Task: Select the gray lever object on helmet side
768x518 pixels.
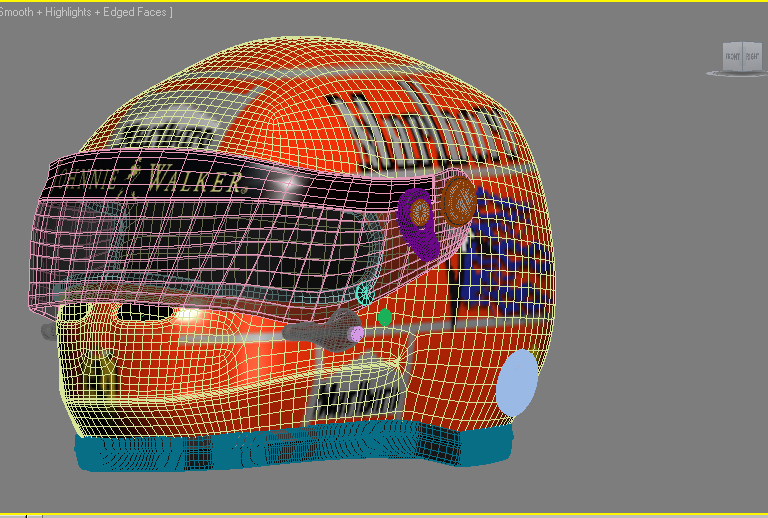Action: click(321, 331)
